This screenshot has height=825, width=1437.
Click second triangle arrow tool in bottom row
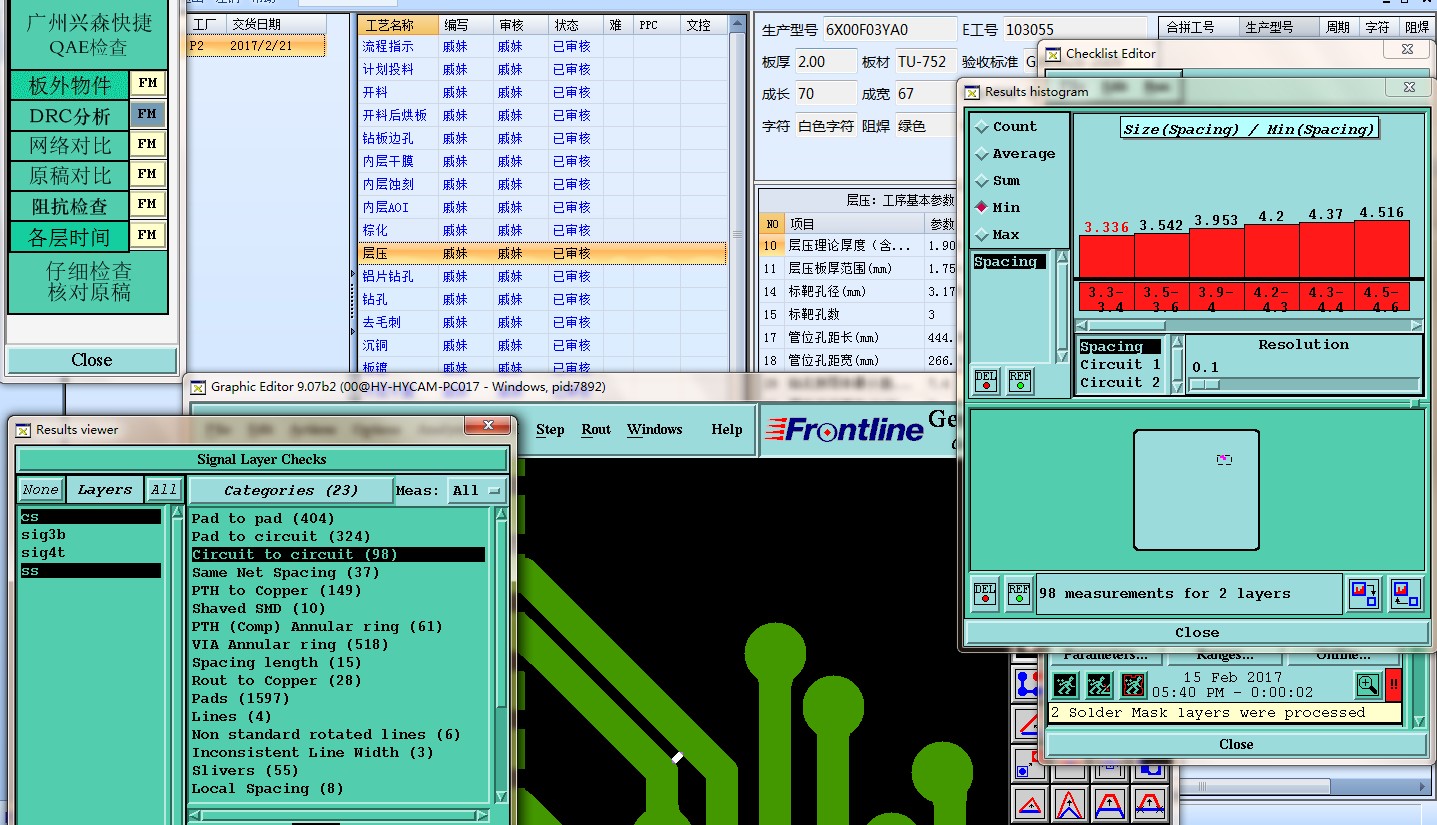(x=1070, y=804)
